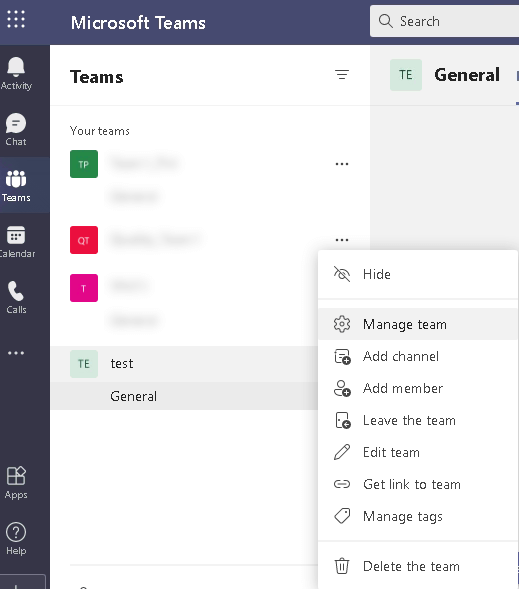
Task: Select the test team row
Action: tap(184, 364)
